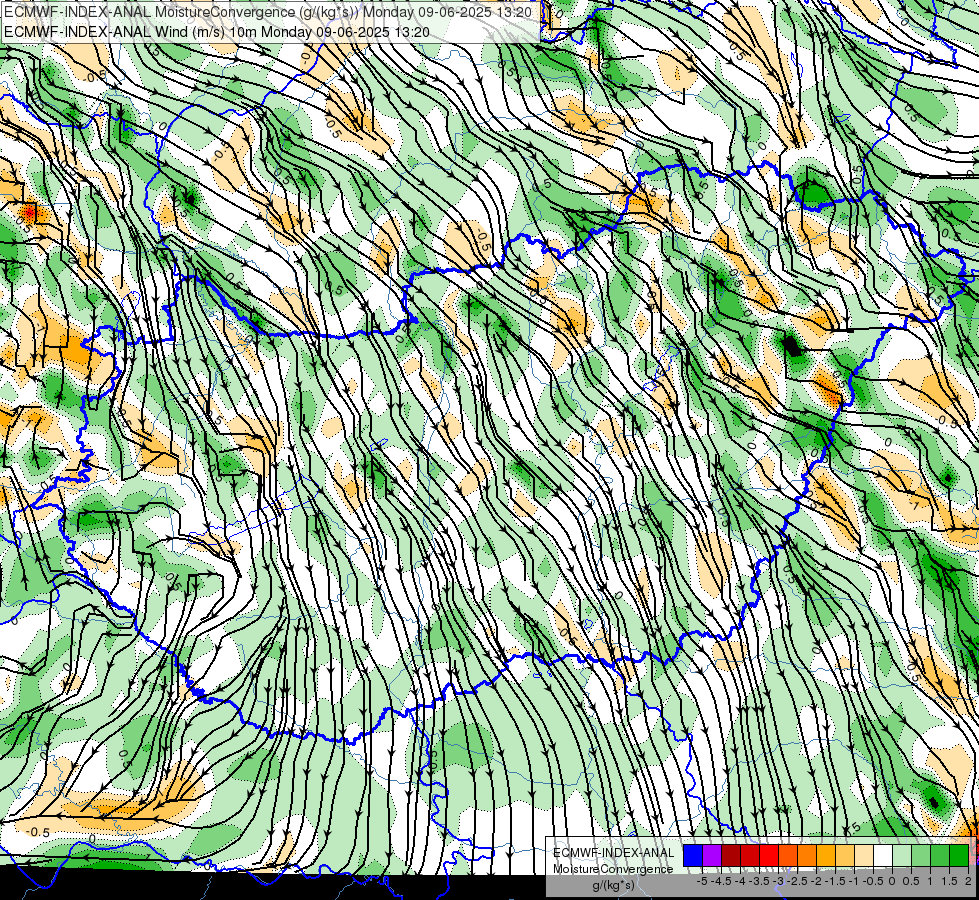Image resolution: width=979 pixels, height=900 pixels.
Task: Pick the swatch between 1 and 1.5
Action: tap(940, 856)
